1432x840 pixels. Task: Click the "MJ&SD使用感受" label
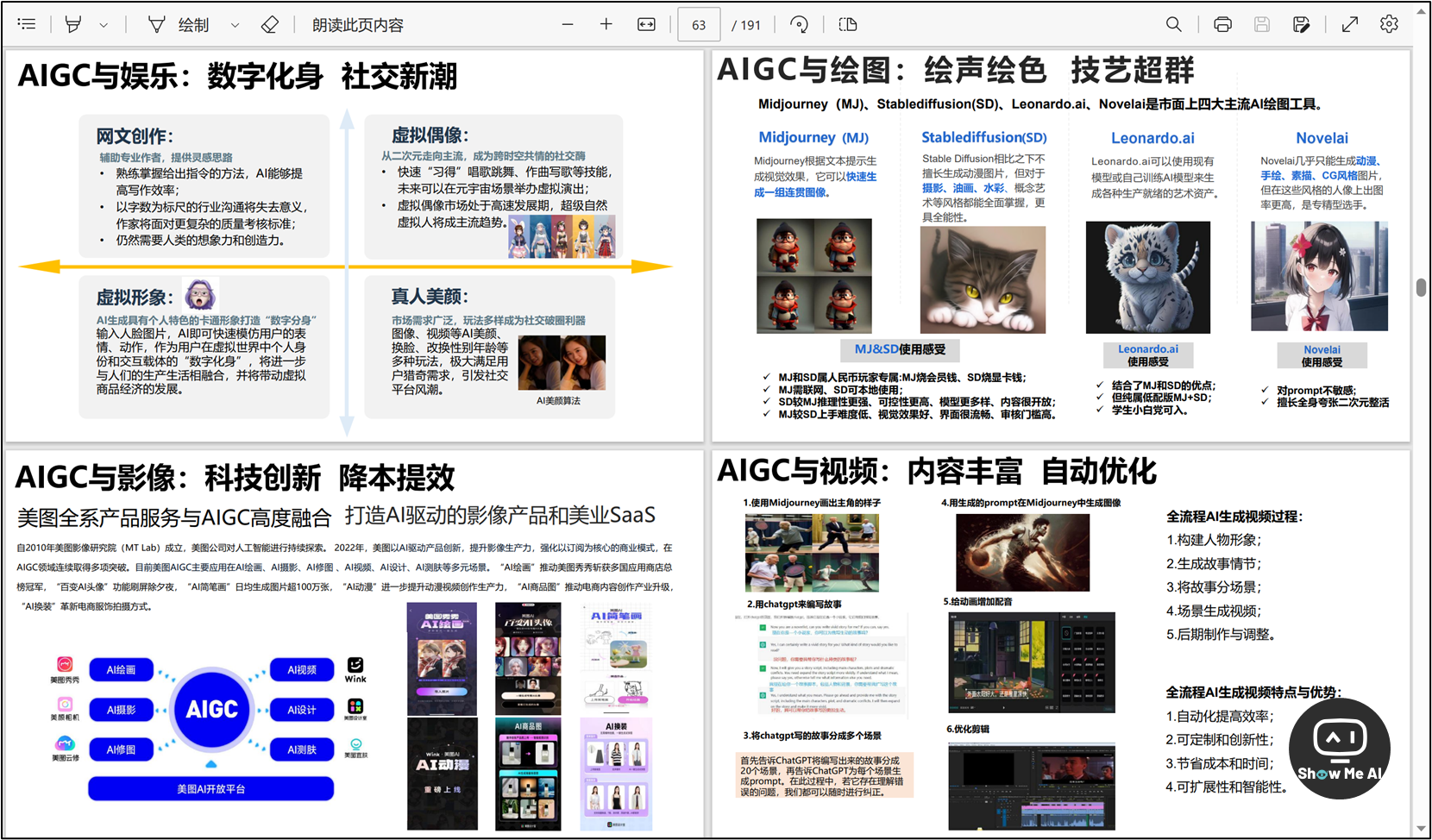point(900,349)
